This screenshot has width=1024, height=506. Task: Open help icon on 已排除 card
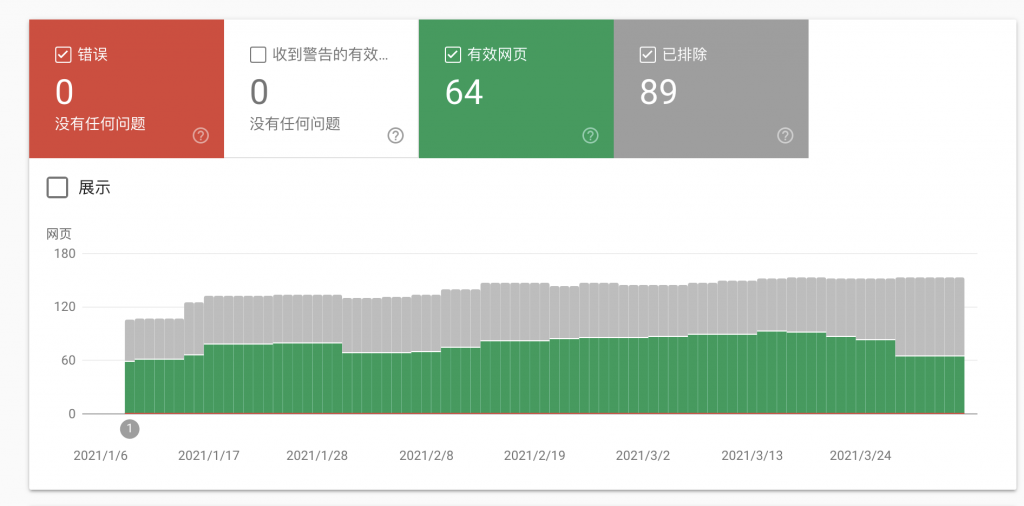(785, 136)
